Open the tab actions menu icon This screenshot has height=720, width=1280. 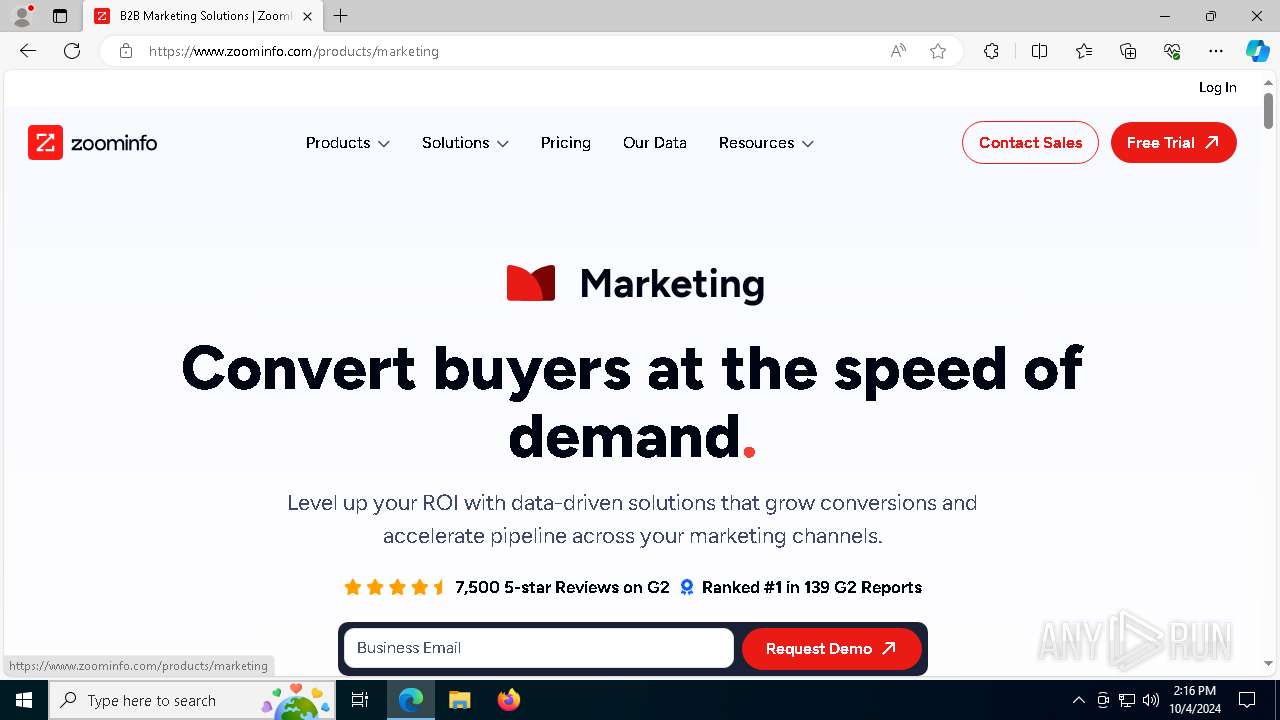(60, 16)
